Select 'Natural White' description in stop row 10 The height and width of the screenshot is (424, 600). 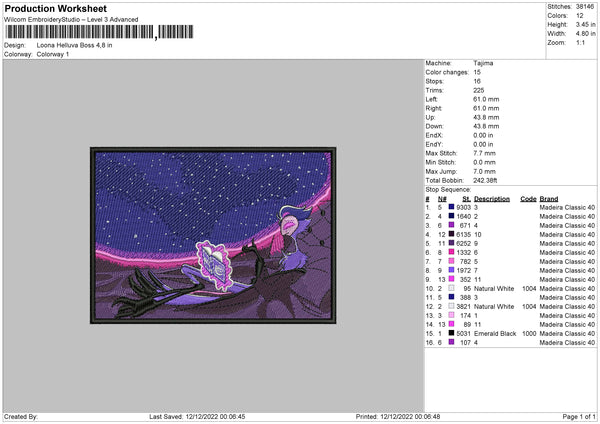(494, 289)
